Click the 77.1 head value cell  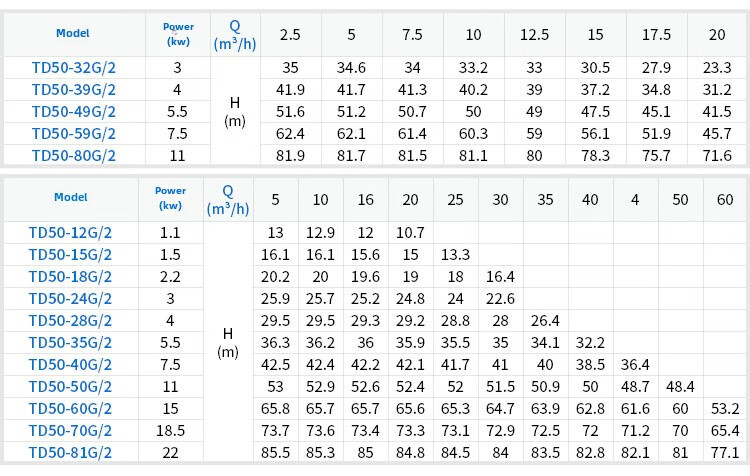point(725,452)
